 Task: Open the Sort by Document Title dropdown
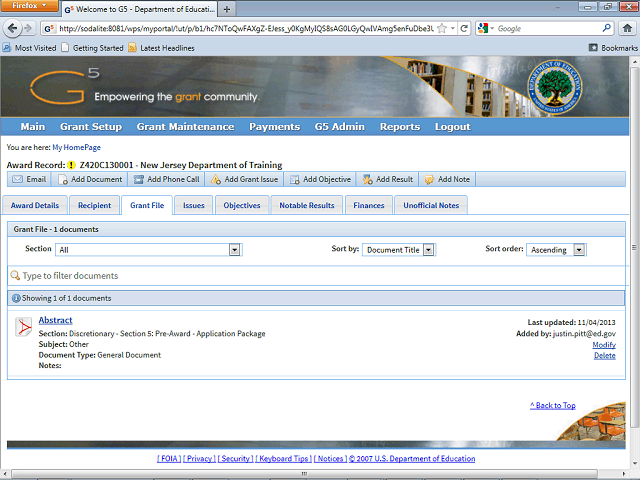point(399,250)
